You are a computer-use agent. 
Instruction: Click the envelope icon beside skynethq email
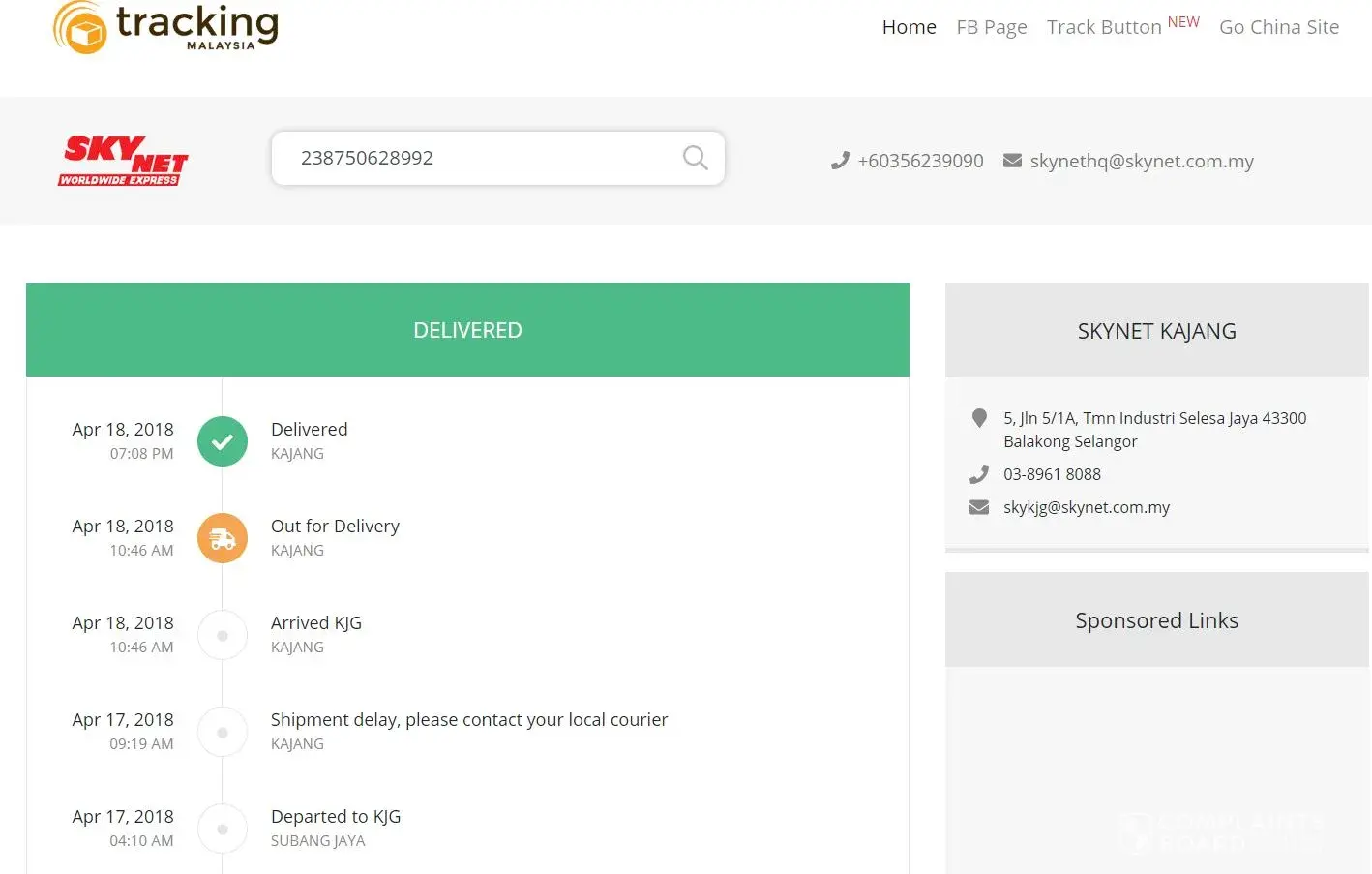click(x=1012, y=161)
